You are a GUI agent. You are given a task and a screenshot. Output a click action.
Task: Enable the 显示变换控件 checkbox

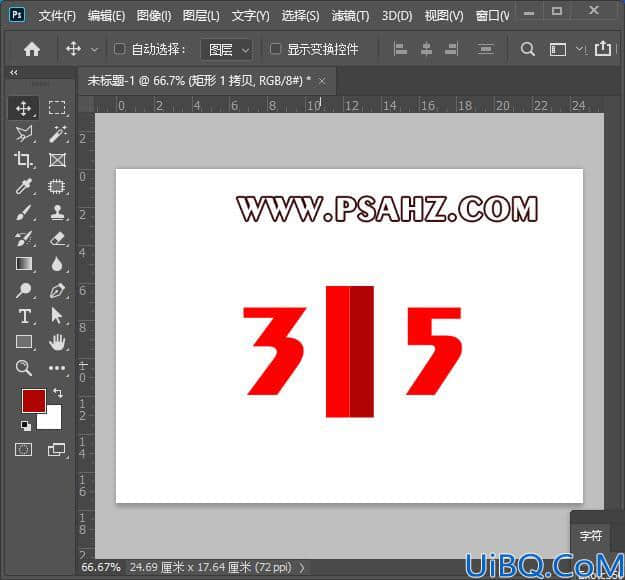(x=275, y=49)
